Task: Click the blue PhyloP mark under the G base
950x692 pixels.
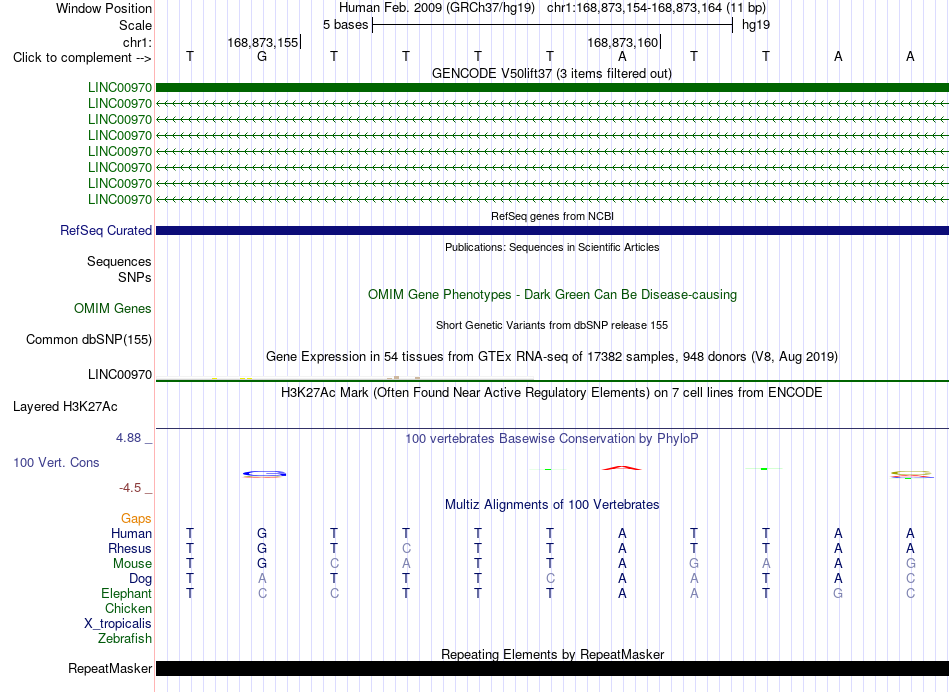Action: click(x=264, y=474)
